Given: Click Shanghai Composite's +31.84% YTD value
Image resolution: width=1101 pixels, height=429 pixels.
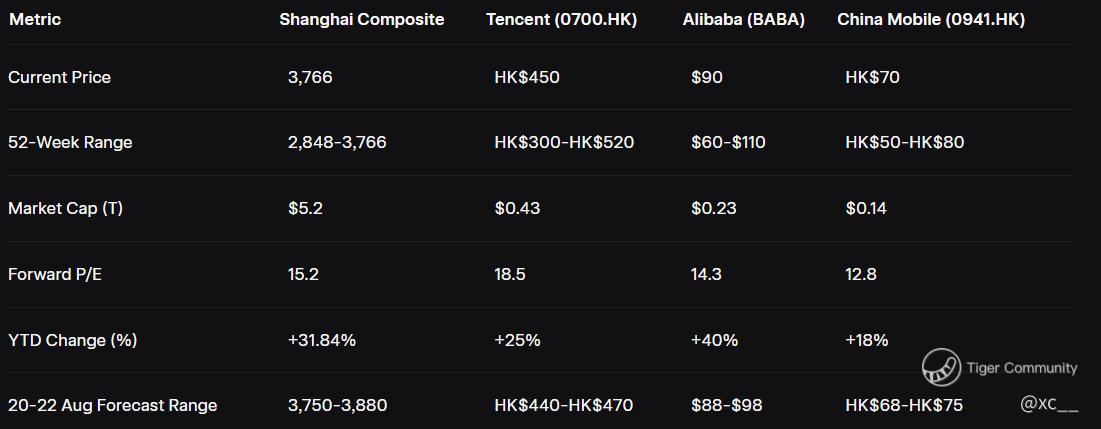Looking at the screenshot, I should (321, 340).
